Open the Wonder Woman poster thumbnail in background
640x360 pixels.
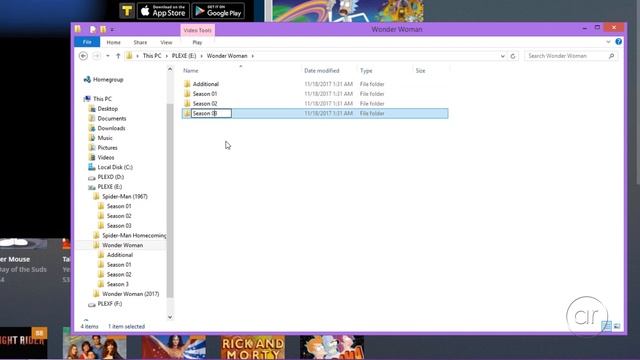pyautogui.click(x=174, y=348)
